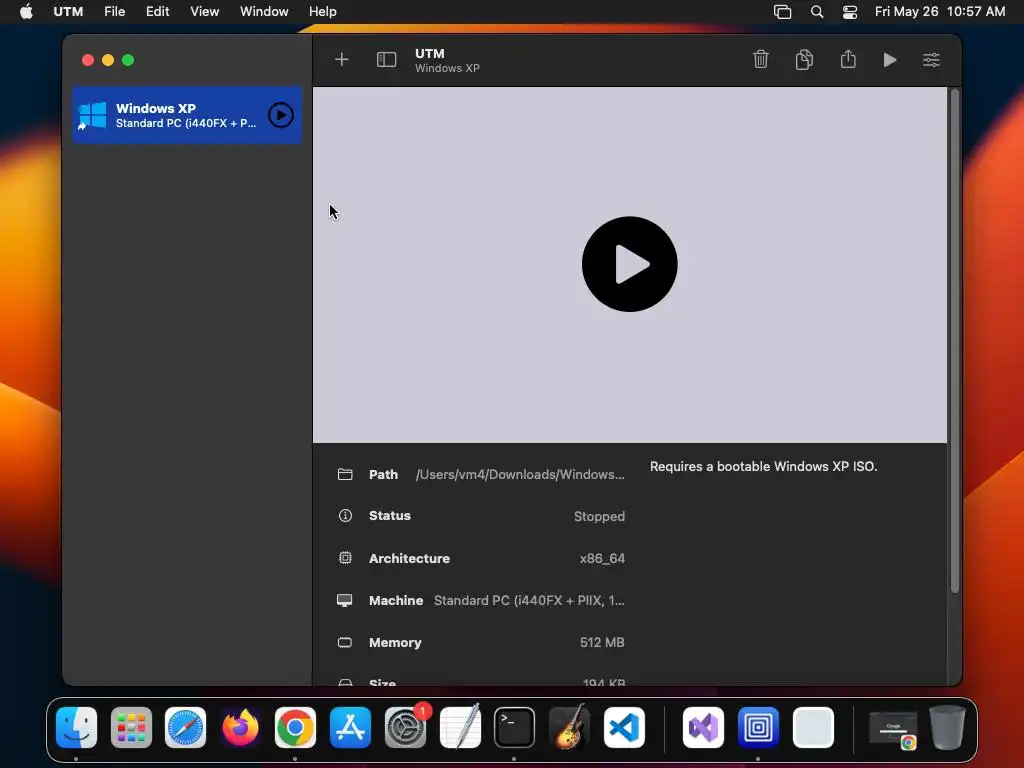Click the UTM window title text
Image resolution: width=1024 pixels, height=768 pixels.
[x=430, y=54]
